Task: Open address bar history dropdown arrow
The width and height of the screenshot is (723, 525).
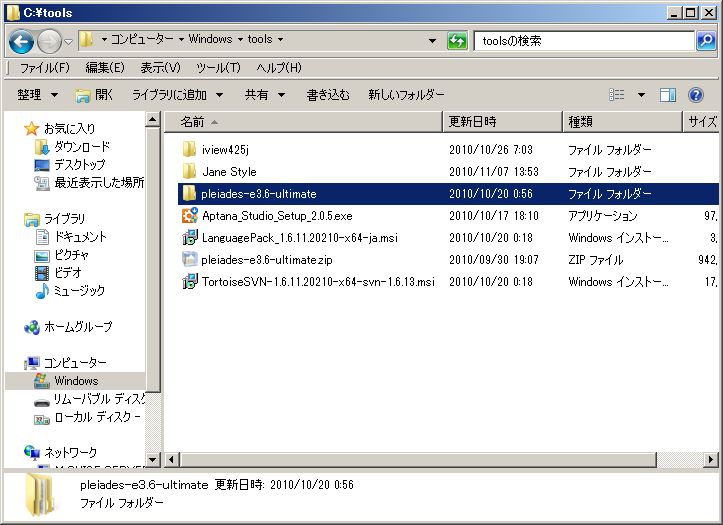Action: point(433,41)
